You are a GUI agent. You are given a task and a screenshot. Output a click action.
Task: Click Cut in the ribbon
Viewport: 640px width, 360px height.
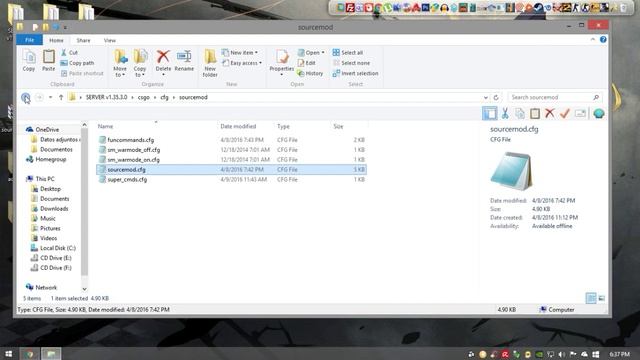[69, 53]
